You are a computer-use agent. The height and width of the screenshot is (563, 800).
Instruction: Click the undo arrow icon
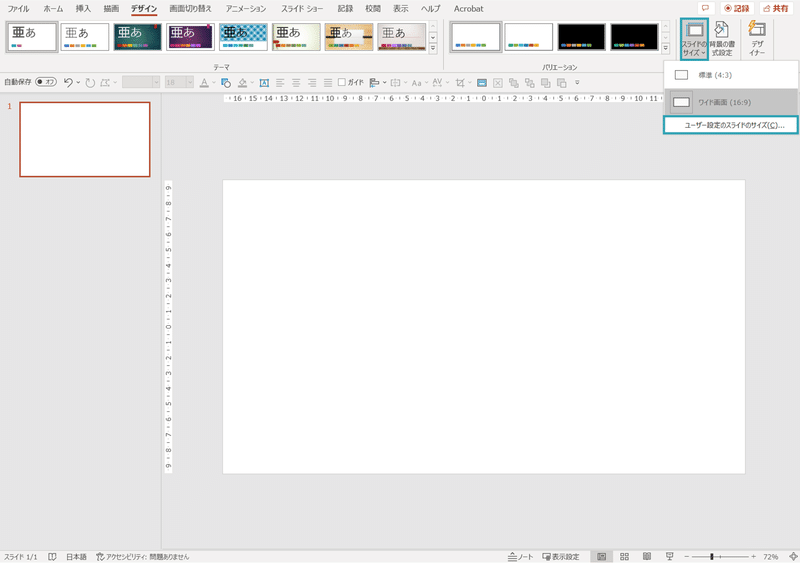(x=68, y=82)
